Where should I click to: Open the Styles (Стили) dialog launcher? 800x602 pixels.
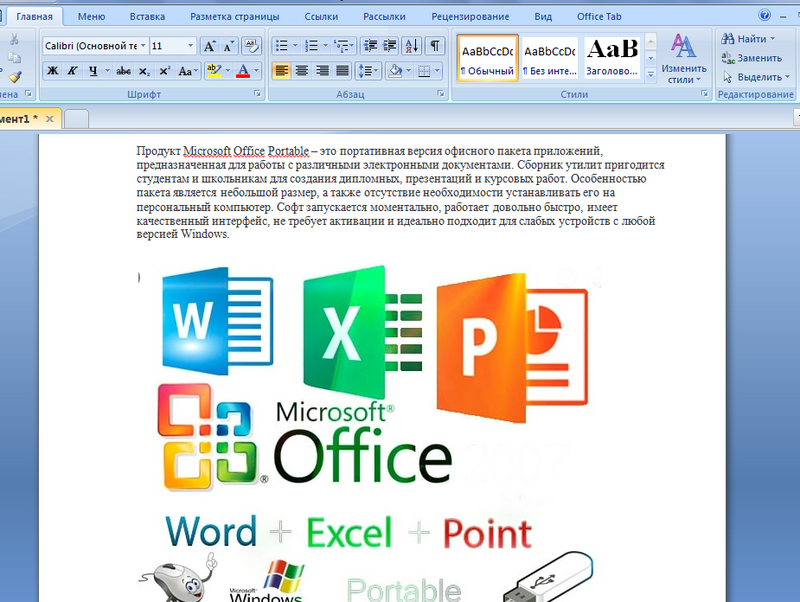pyautogui.click(x=704, y=94)
